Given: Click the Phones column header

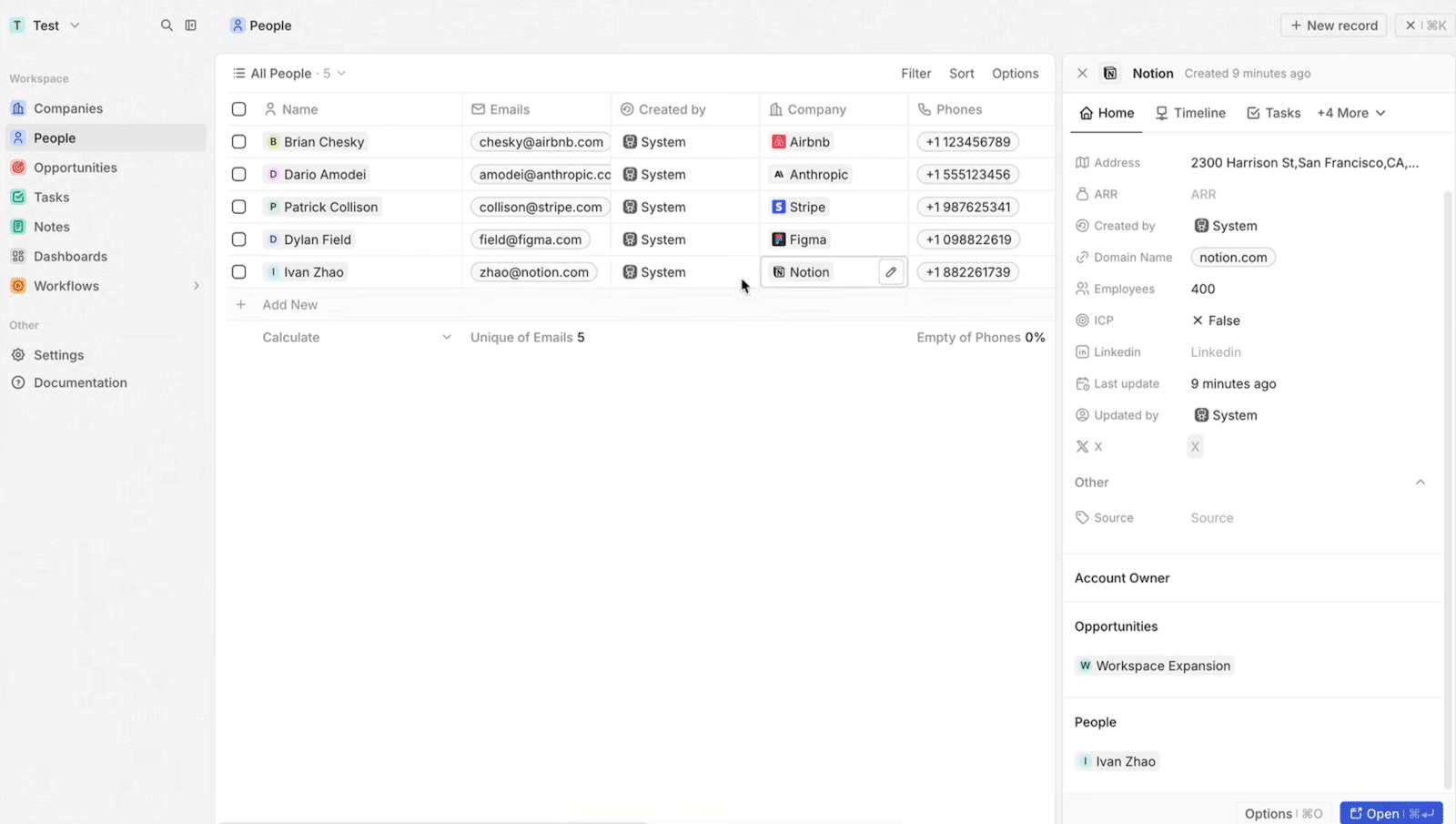Looking at the screenshot, I should [982, 109].
